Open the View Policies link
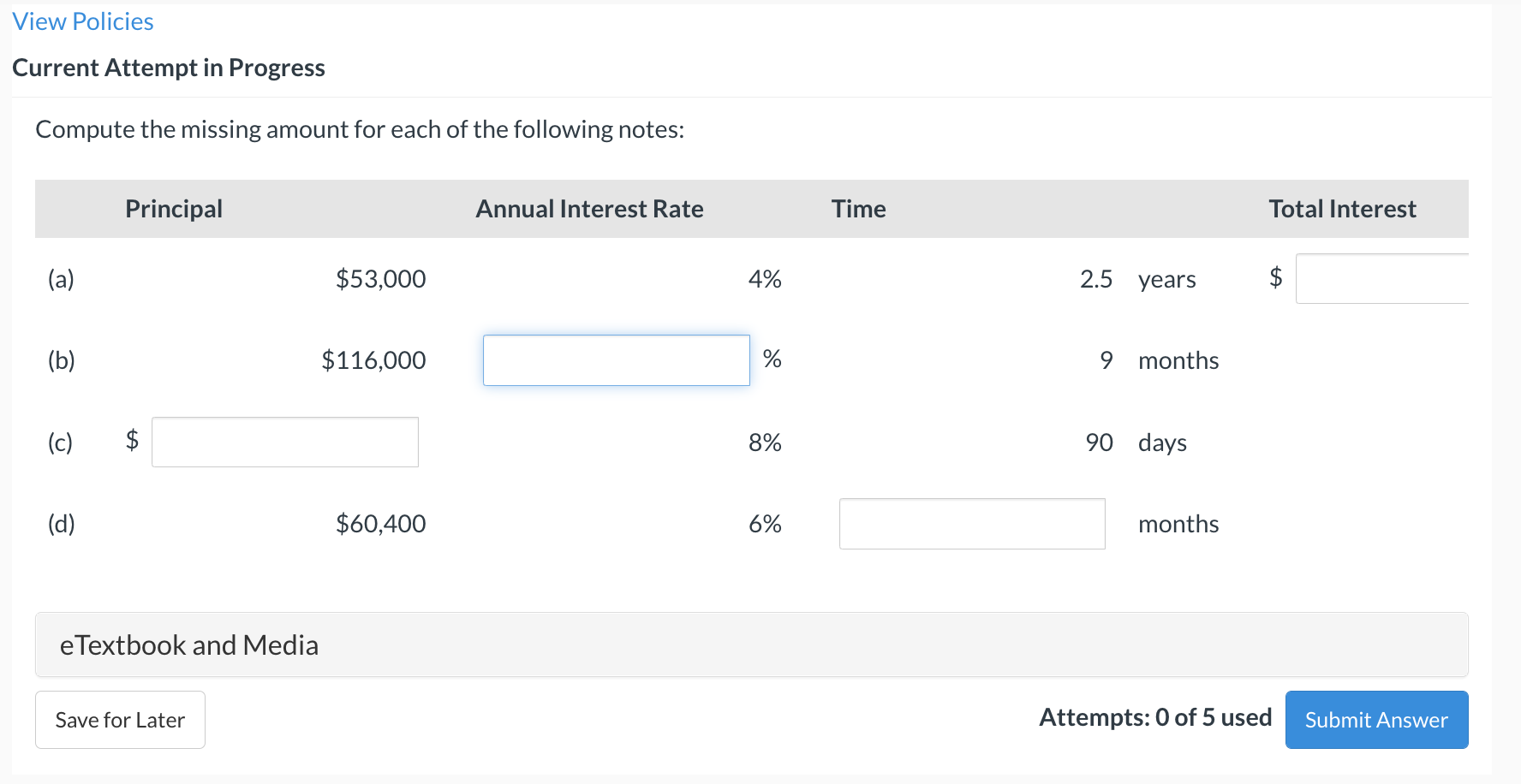1521x784 pixels. [x=83, y=21]
